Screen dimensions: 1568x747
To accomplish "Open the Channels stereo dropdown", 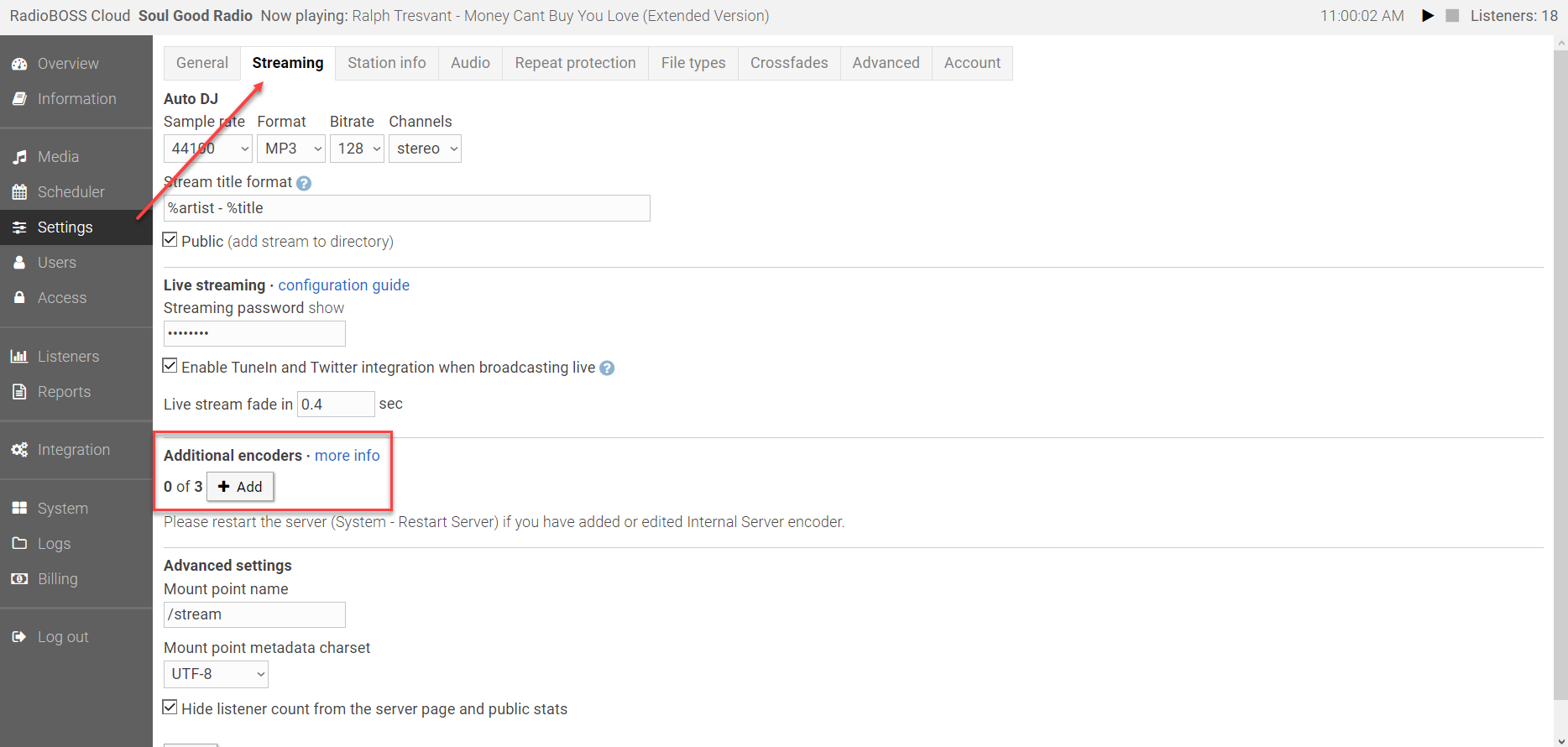I will (425, 149).
